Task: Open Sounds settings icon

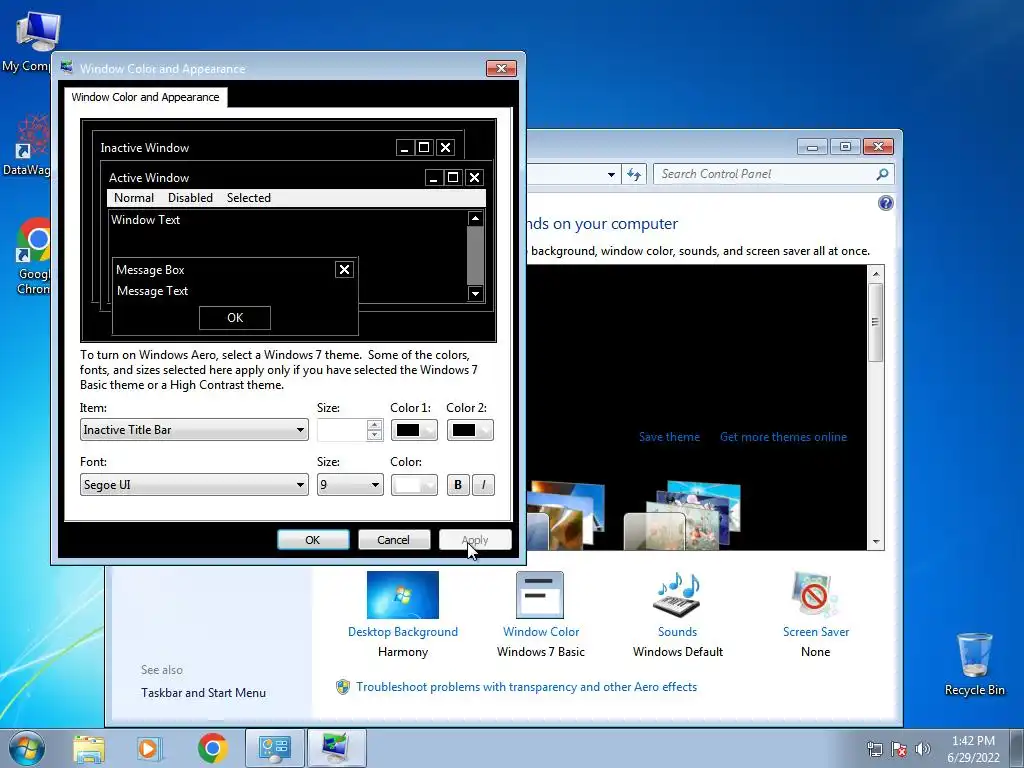Action: click(x=677, y=595)
